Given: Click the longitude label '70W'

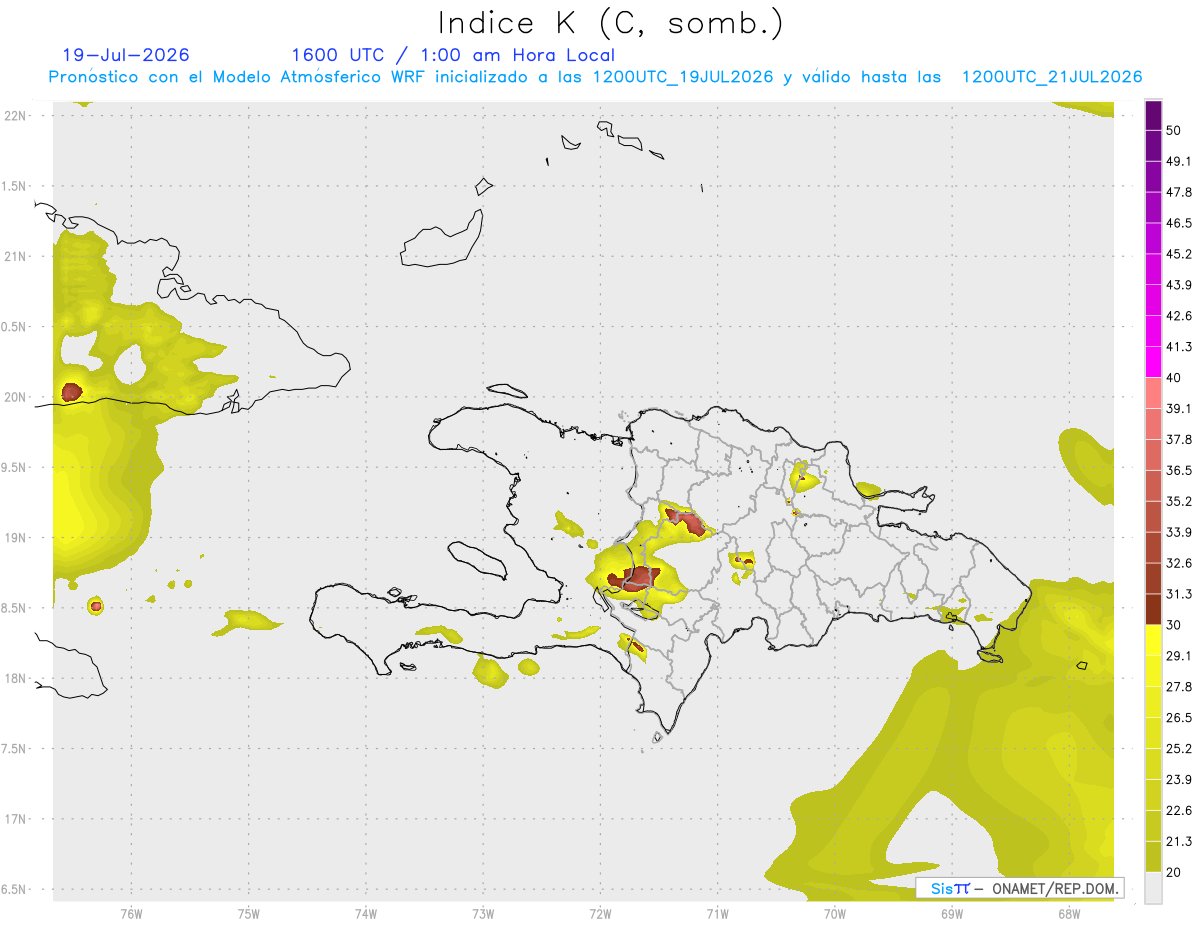Looking at the screenshot, I should pyautogui.click(x=835, y=913).
